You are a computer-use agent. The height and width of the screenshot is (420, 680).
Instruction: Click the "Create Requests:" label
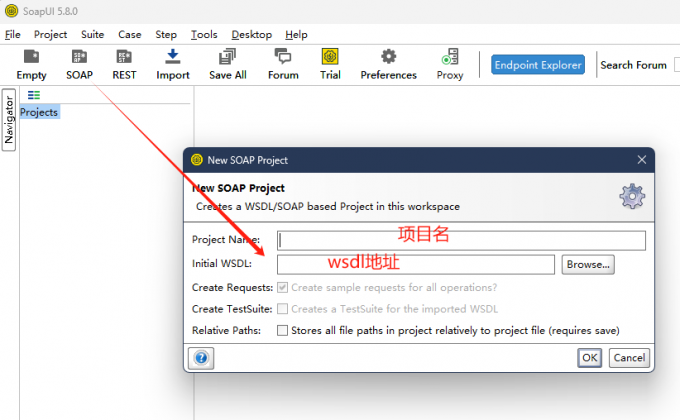232,288
